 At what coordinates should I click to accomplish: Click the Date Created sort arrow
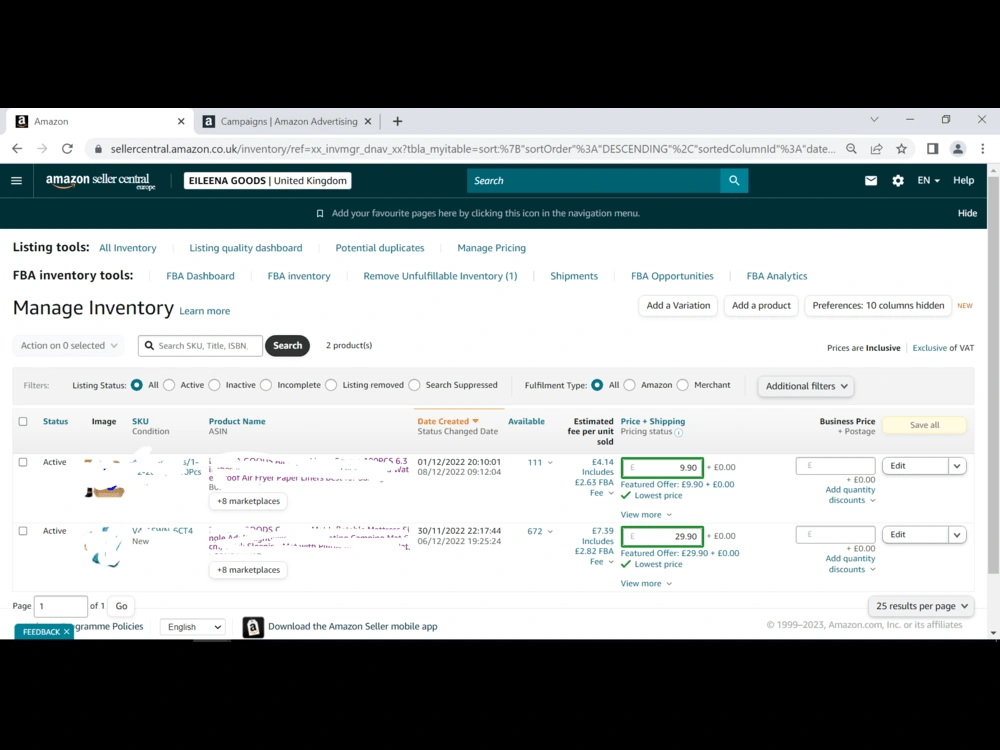(475, 421)
